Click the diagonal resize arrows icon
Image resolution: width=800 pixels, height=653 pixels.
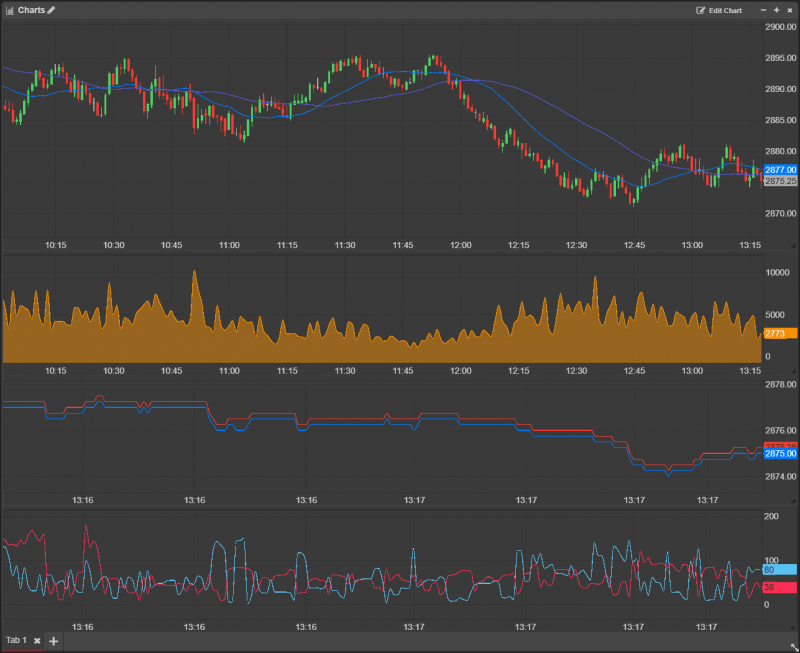point(793,646)
